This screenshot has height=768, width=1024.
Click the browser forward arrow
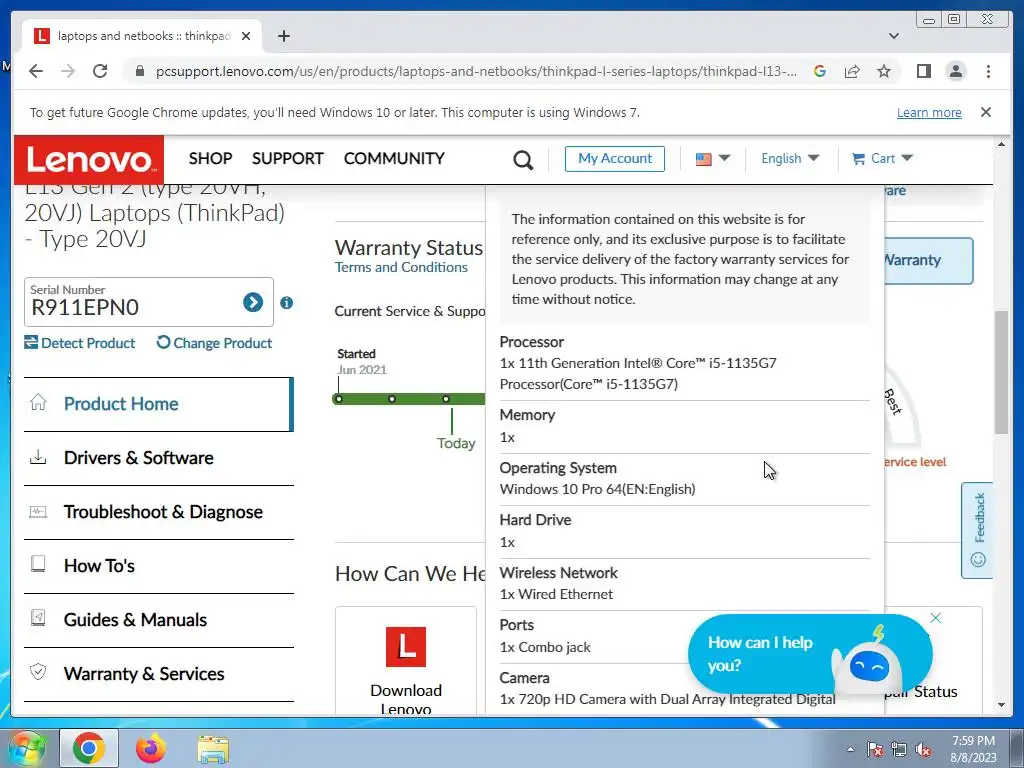pyautogui.click(x=68, y=71)
